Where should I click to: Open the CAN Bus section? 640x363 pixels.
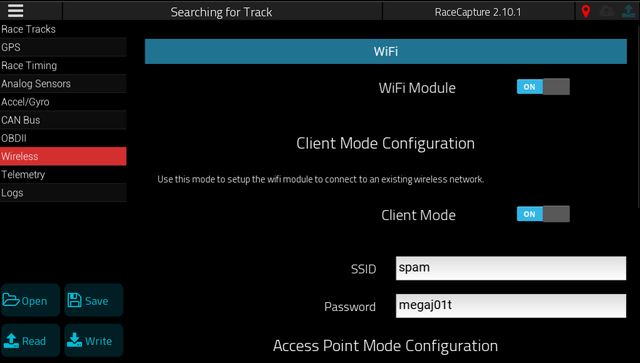pos(63,120)
